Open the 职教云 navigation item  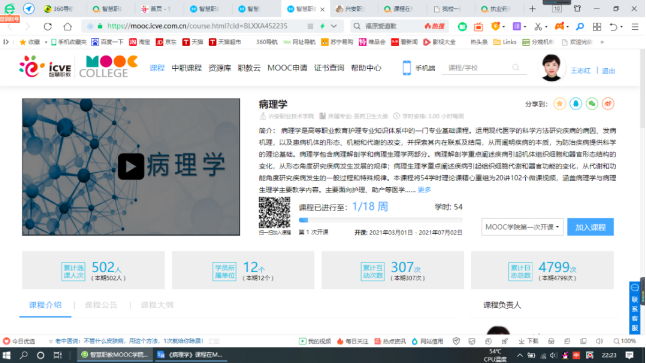point(249,68)
